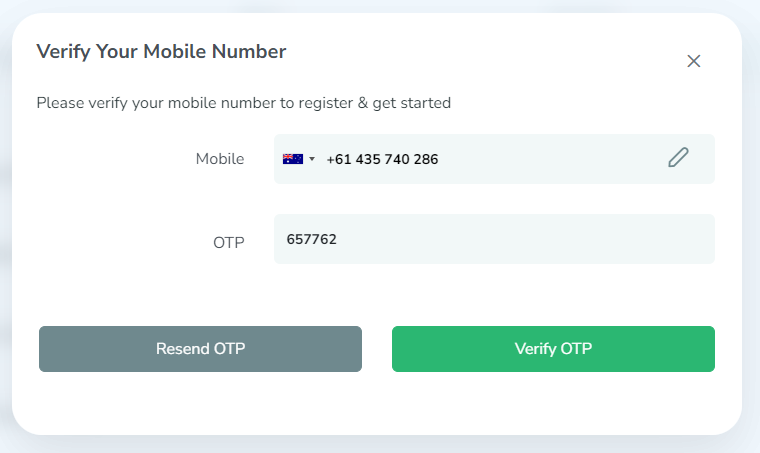Click the OTP field label
The image size is (760, 453).
(x=229, y=242)
